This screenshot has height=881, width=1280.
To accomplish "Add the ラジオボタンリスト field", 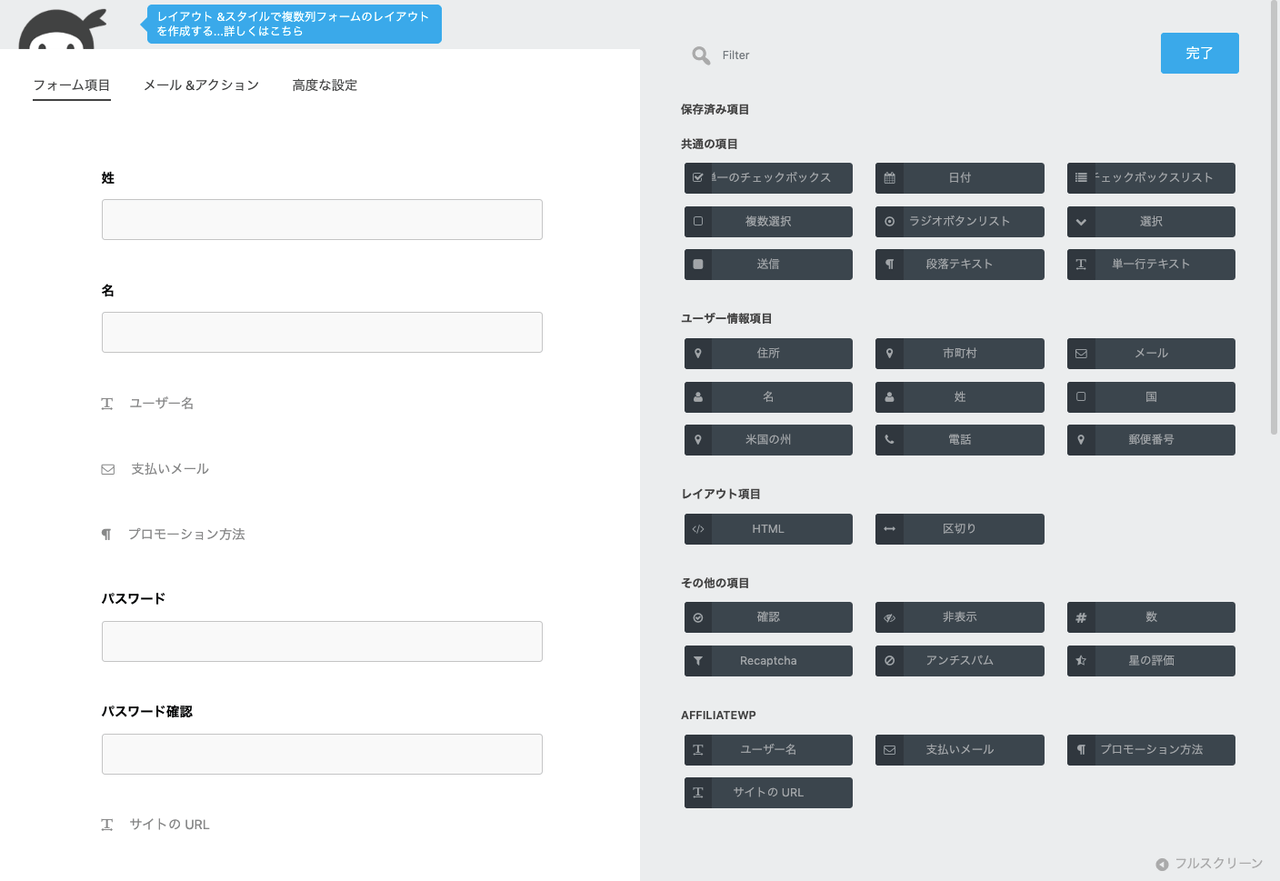I will click(959, 221).
